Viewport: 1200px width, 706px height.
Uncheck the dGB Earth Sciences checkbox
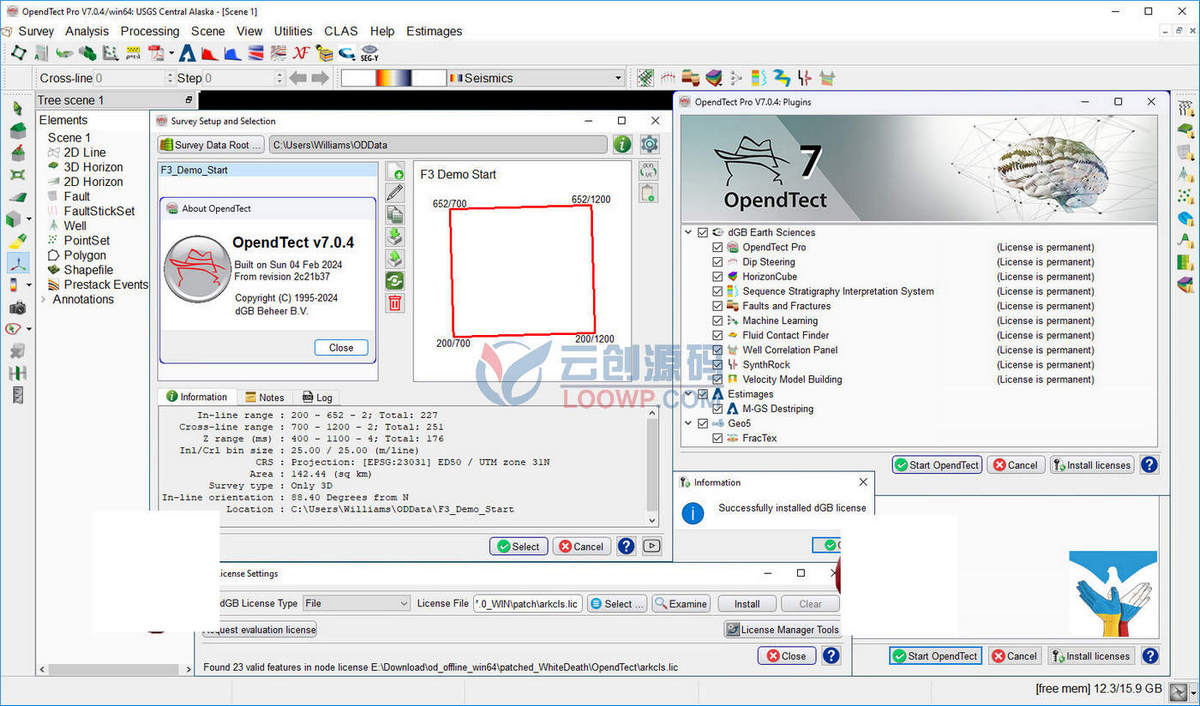704,232
